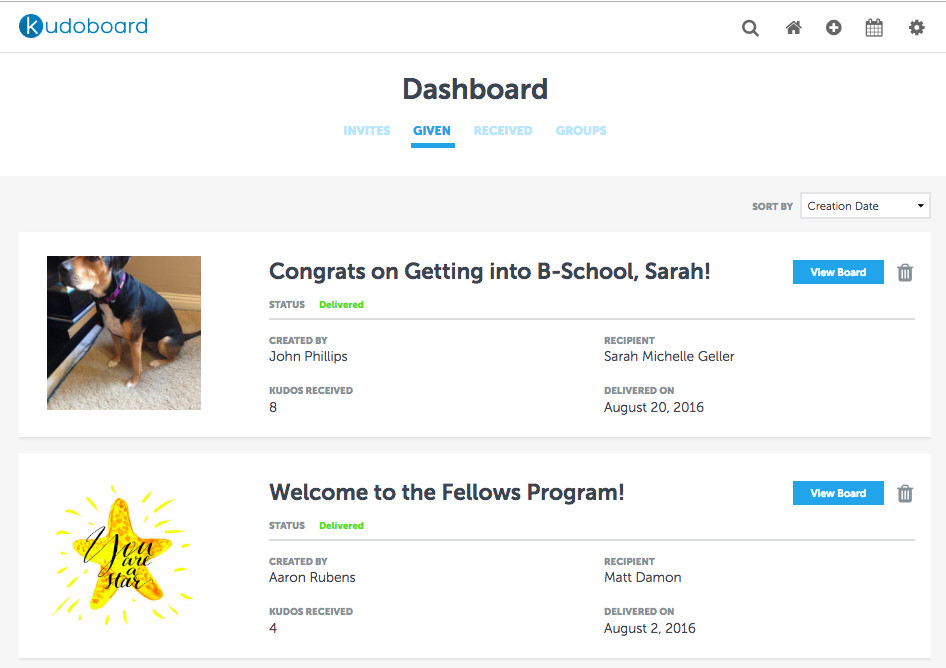
Task: View Board for Sarah's B-School congrats
Action: point(838,272)
